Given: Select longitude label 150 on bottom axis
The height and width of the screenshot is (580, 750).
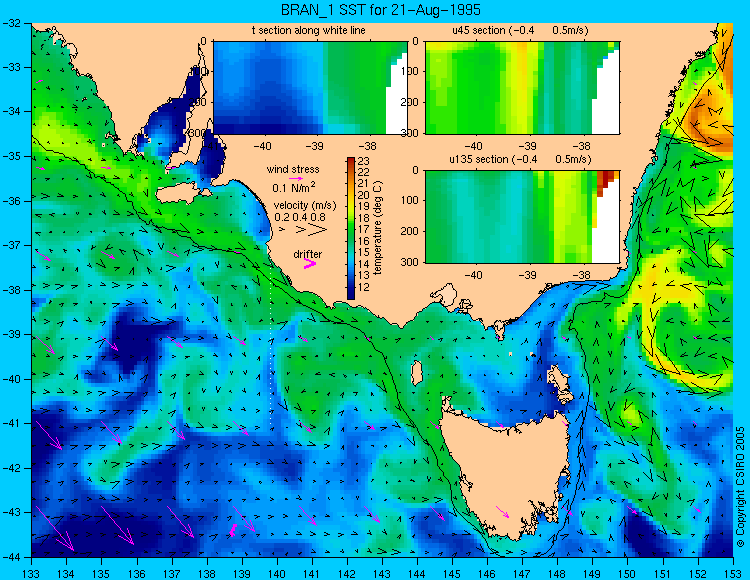Looking at the screenshot, I should pos(627,573).
